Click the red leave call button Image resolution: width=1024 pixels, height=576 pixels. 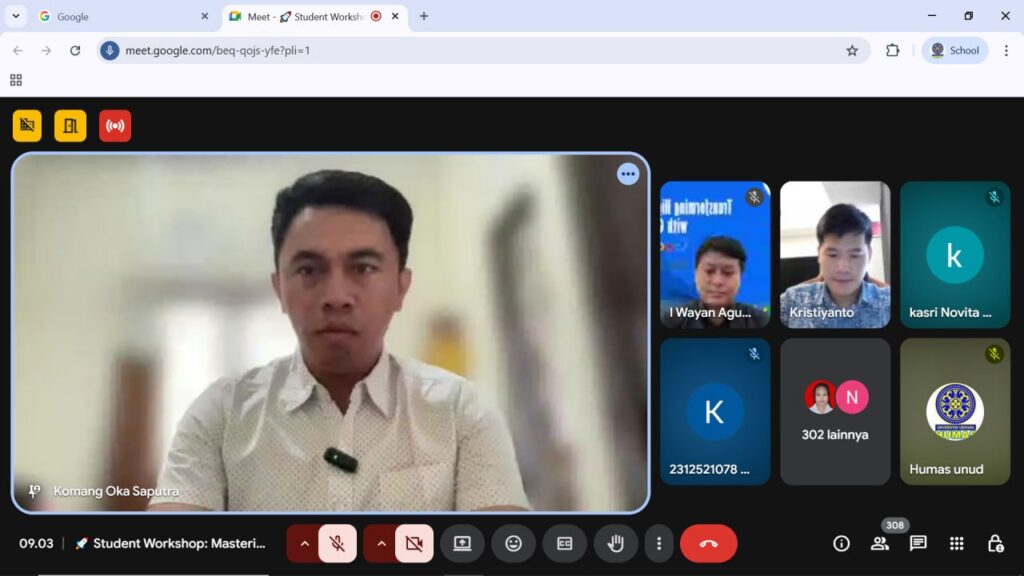708,543
